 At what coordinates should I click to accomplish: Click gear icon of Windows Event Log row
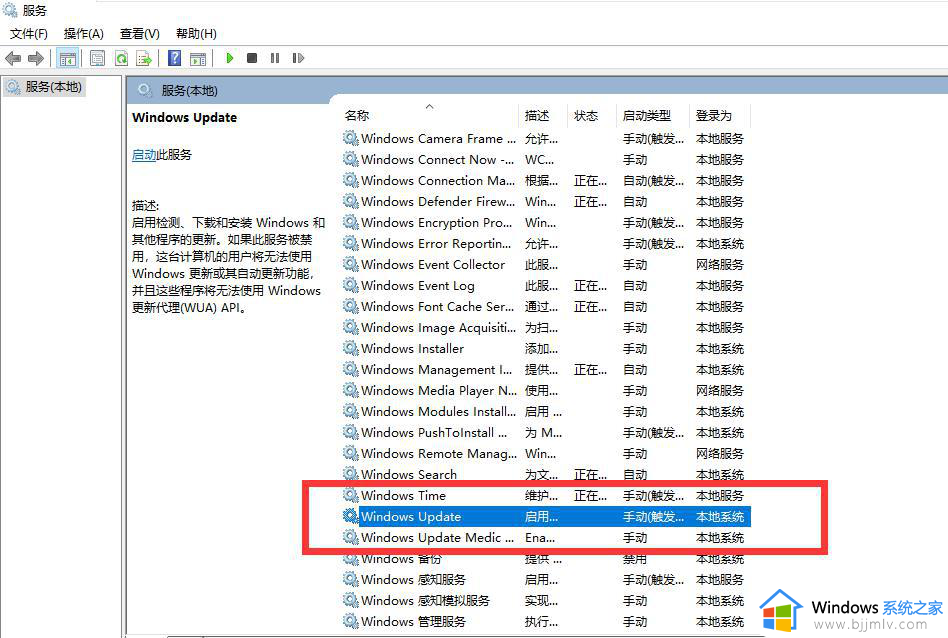coord(351,285)
